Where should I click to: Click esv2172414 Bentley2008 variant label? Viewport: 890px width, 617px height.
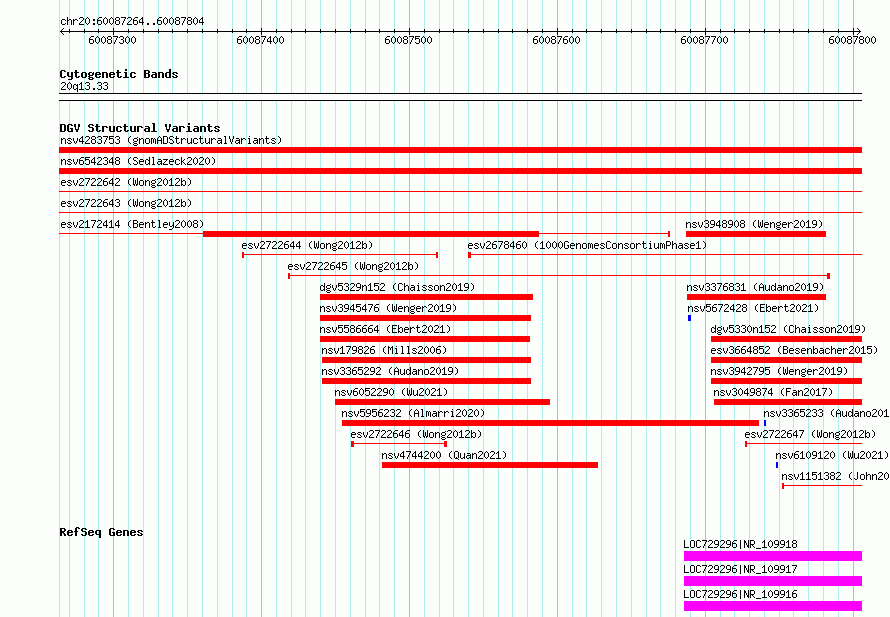tap(132, 224)
